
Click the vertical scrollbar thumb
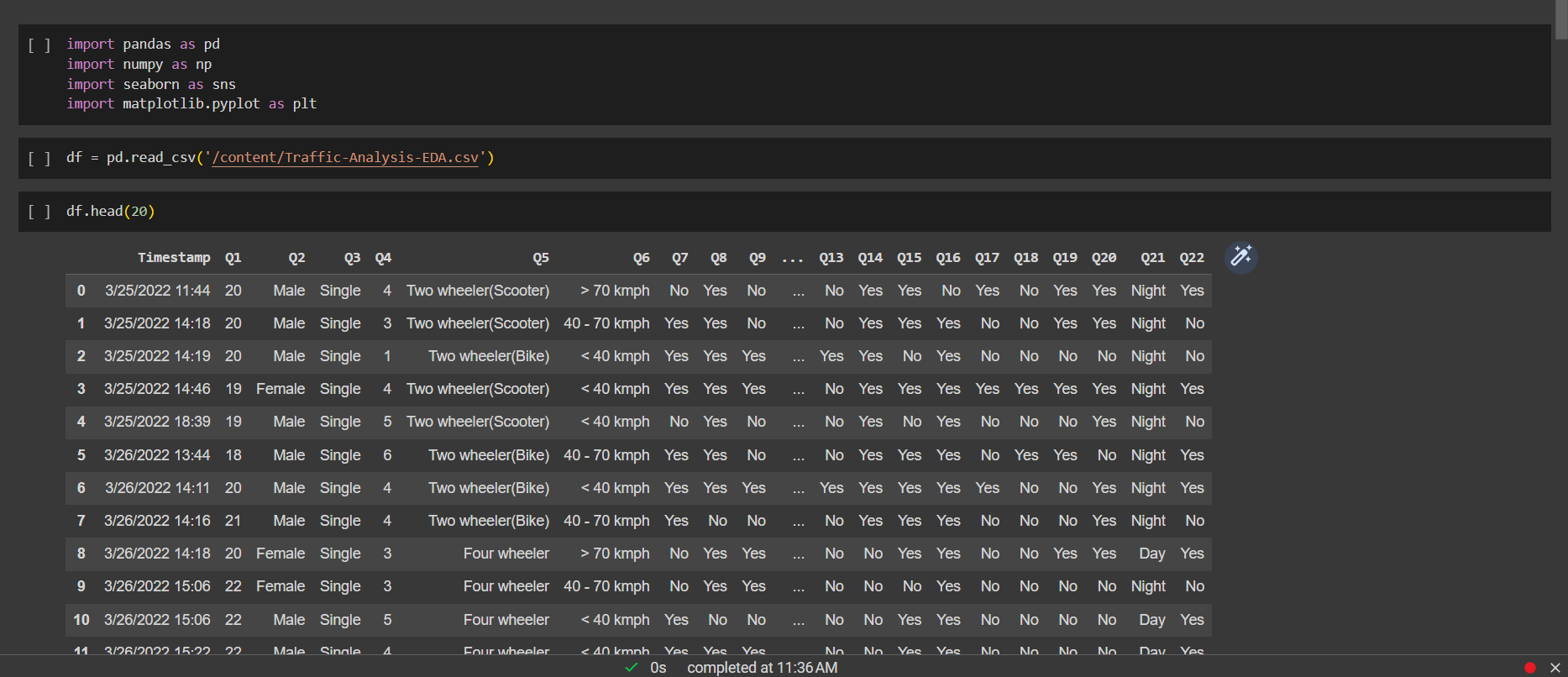(1560, 18)
